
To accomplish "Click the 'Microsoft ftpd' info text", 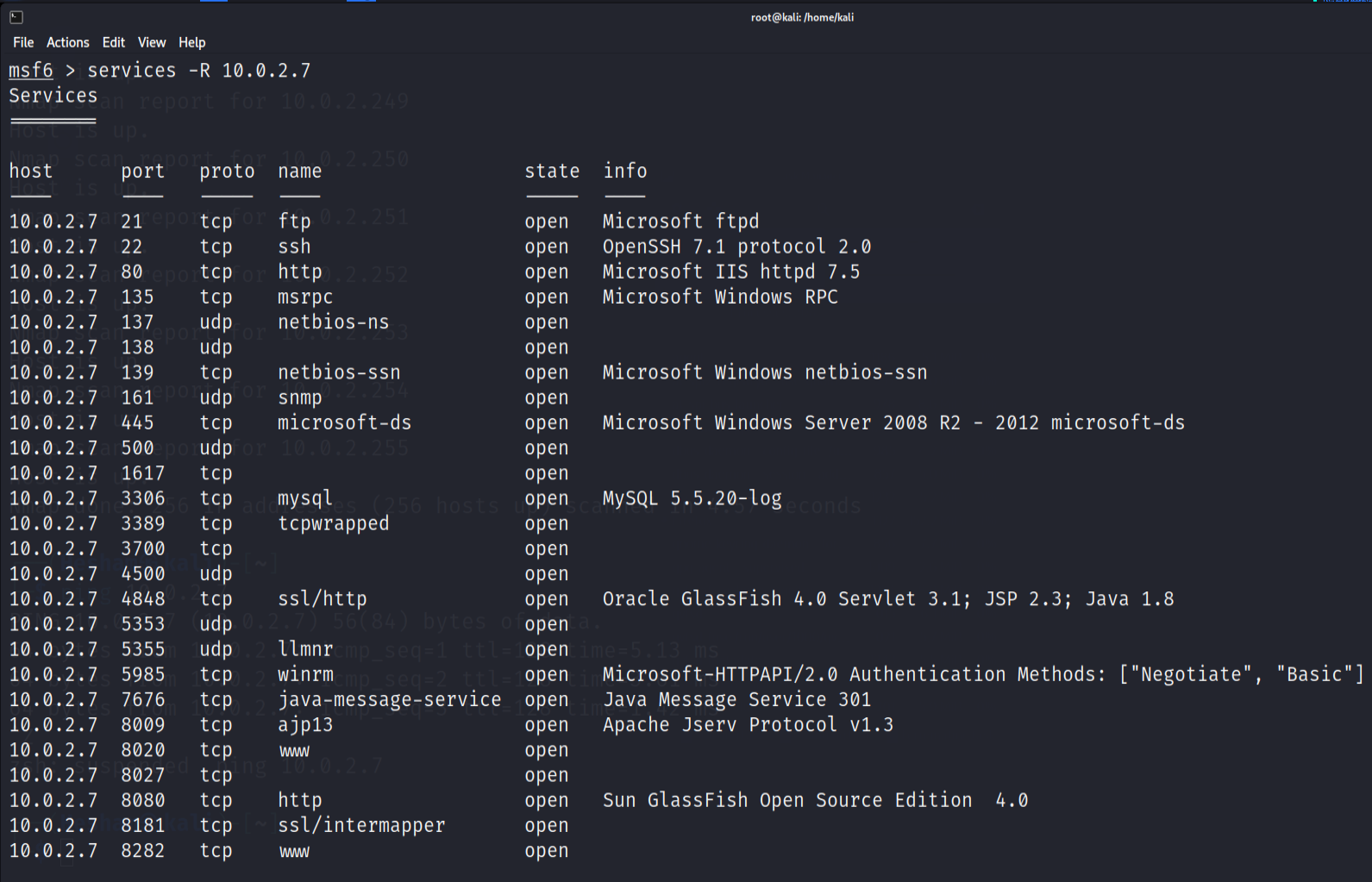I will pos(681,222).
